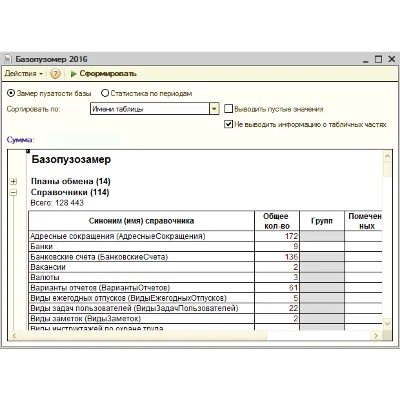Click the Групп column header
The image size is (400, 400).
(322, 221)
